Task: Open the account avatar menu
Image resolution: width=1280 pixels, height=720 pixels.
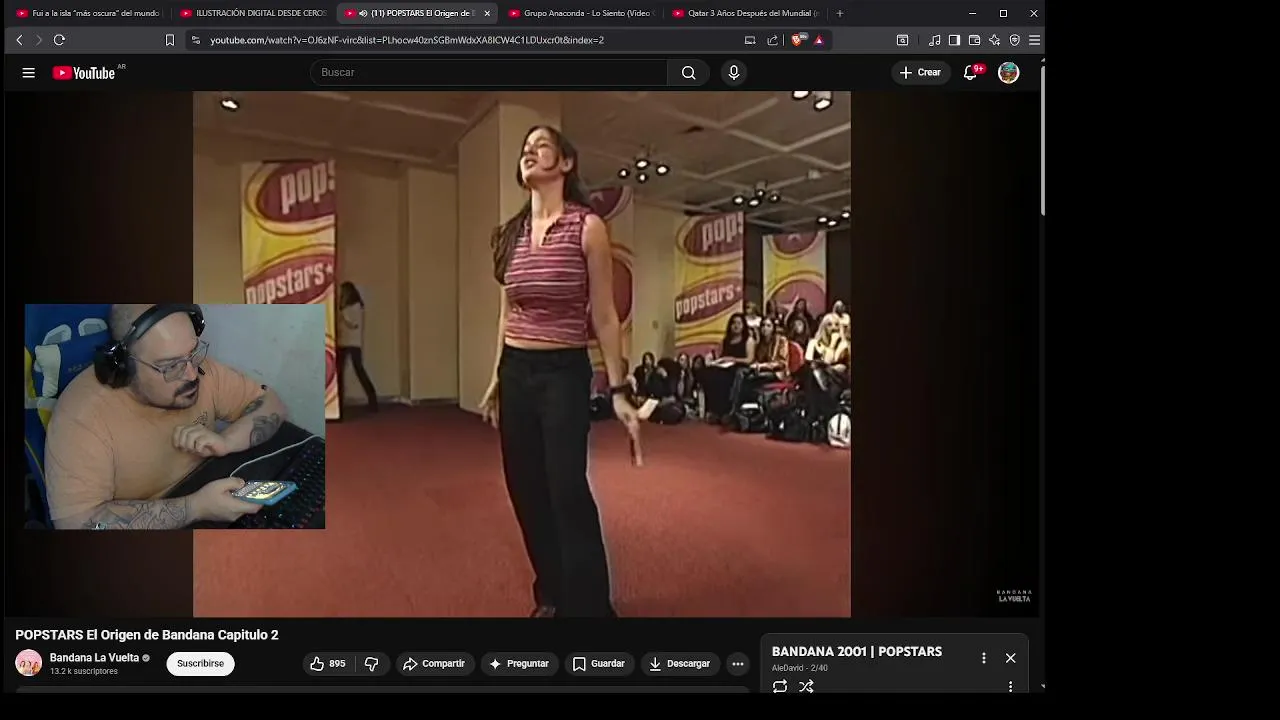Action: [x=1009, y=72]
